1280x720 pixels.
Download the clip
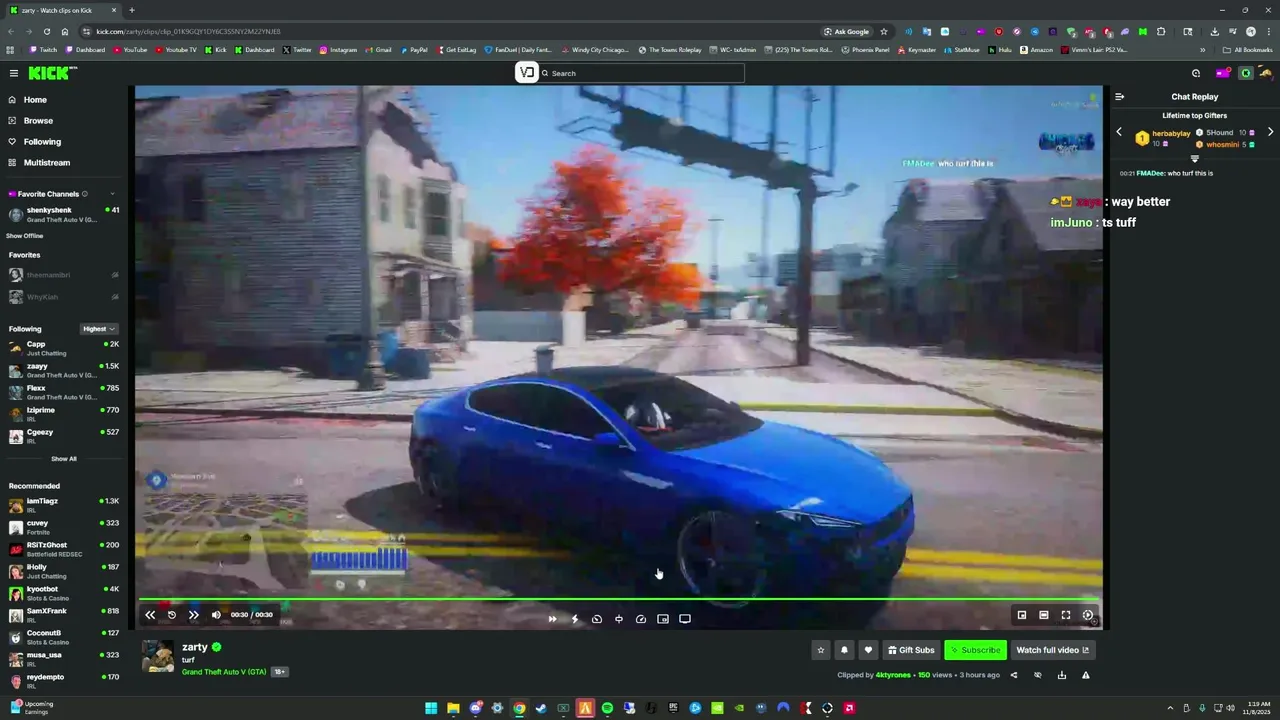click(1062, 675)
